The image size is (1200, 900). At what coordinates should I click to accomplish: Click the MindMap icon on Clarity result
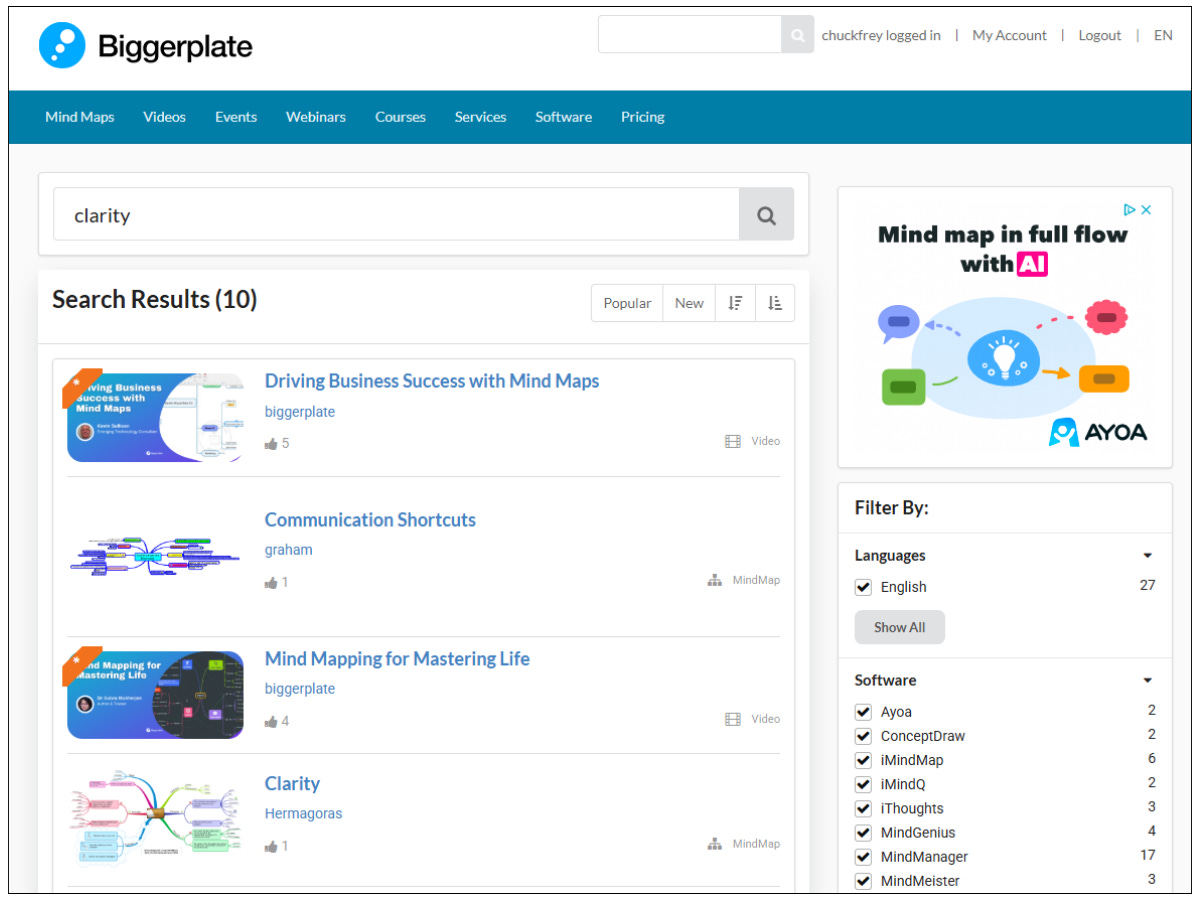click(x=714, y=844)
